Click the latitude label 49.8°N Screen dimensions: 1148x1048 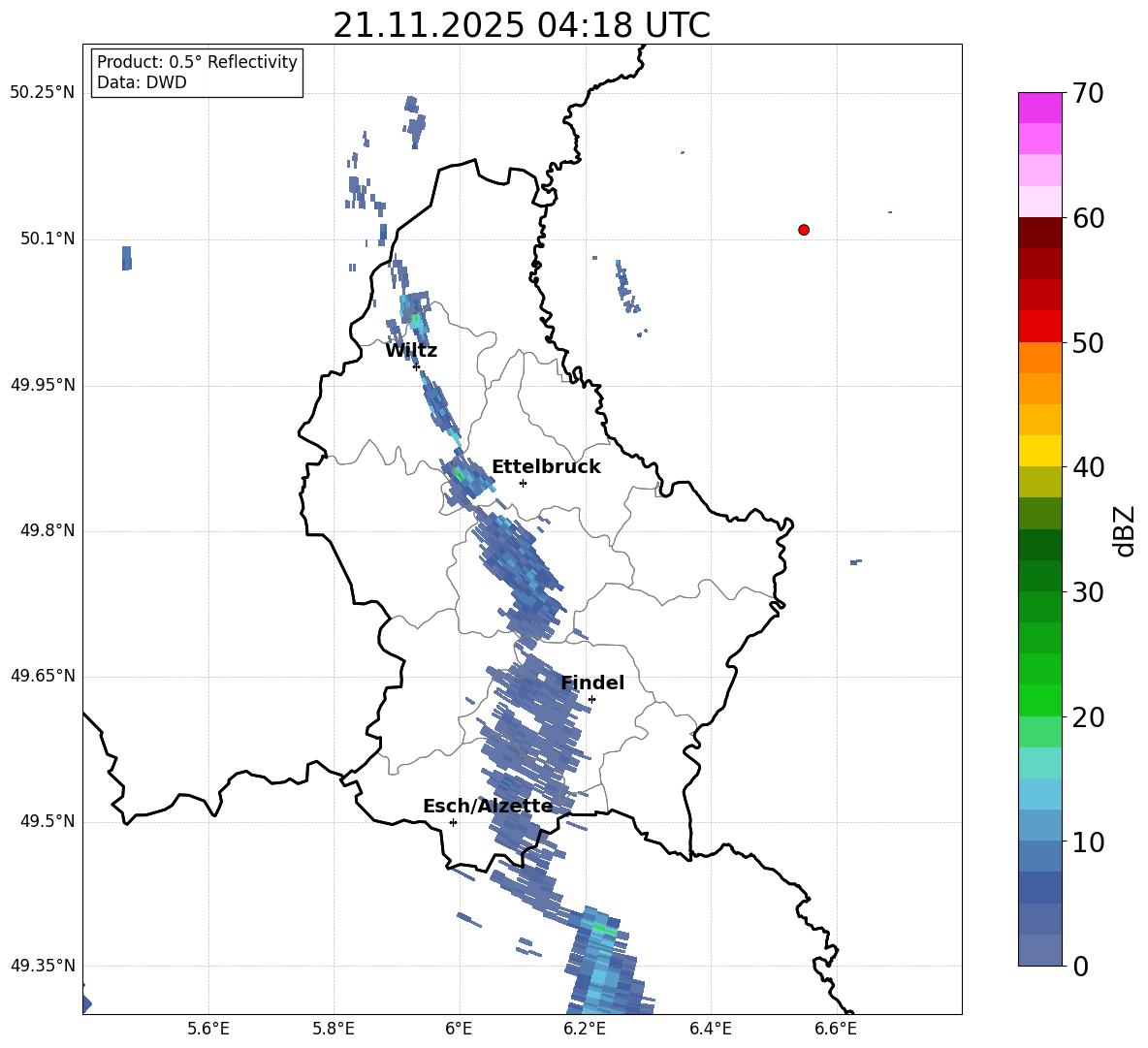[x=48, y=530]
